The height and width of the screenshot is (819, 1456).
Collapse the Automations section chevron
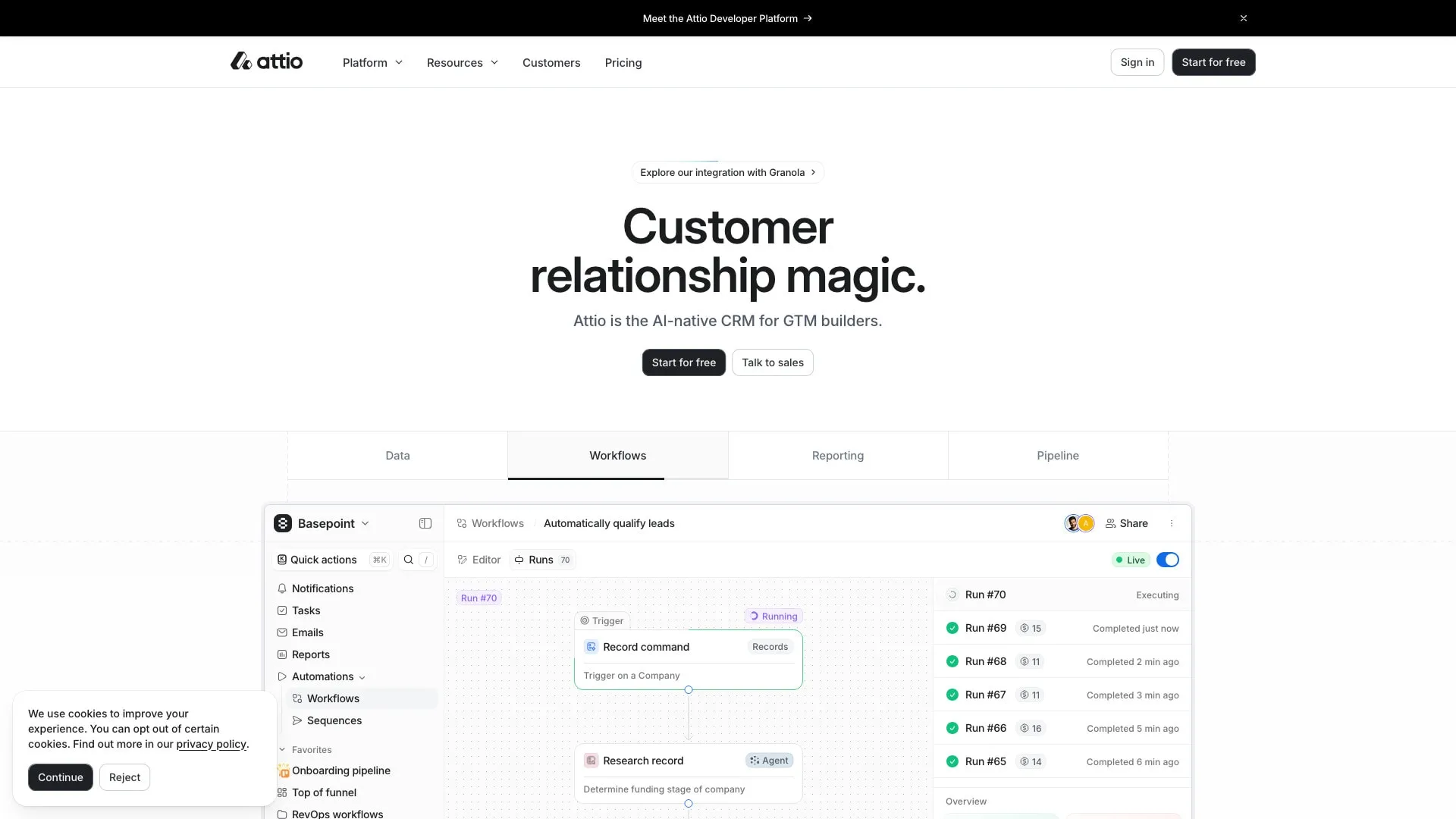362,677
